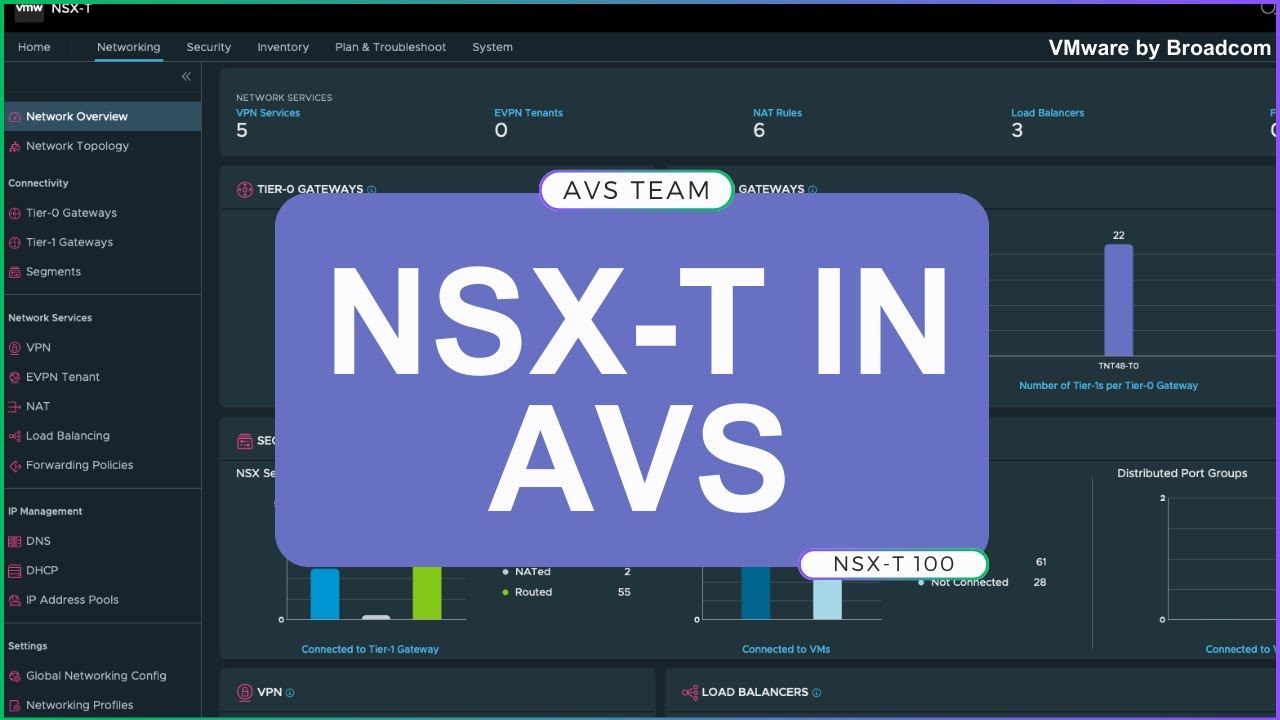Open DHCP using its sidebar icon

pyautogui.click(x=15, y=571)
